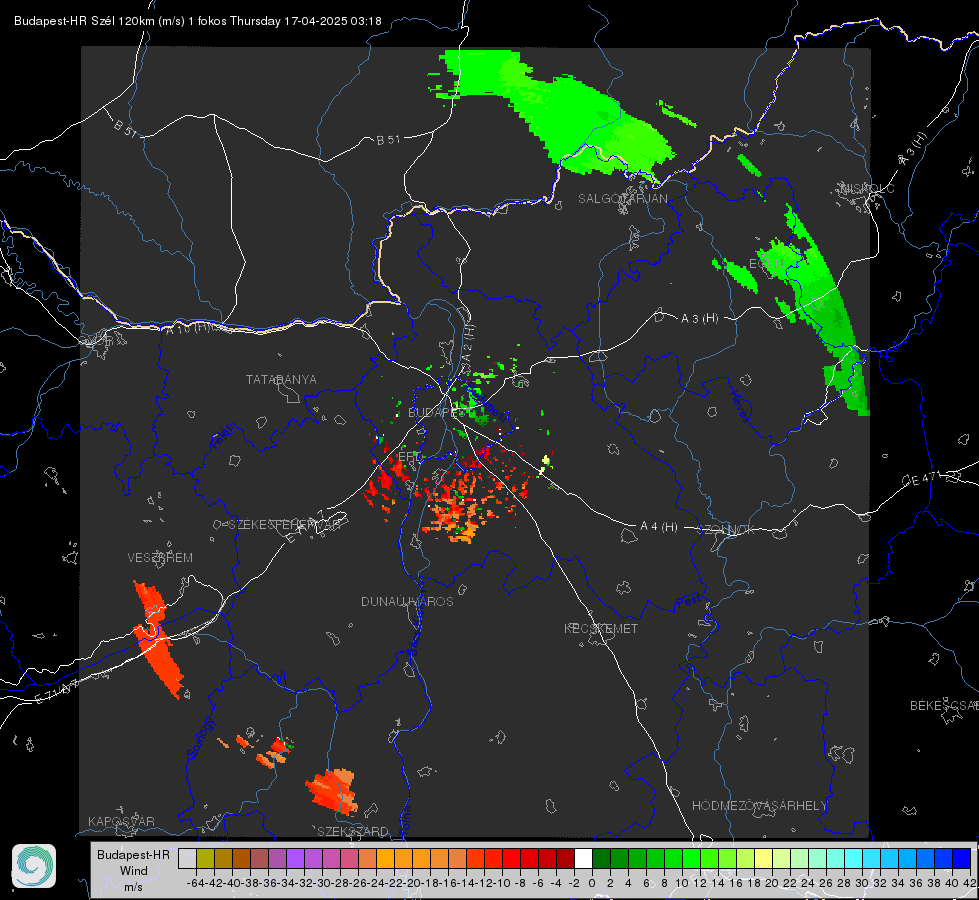Click the MISKOLC city label
Image resolution: width=979 pixels, height=900 pixels.
867,189
